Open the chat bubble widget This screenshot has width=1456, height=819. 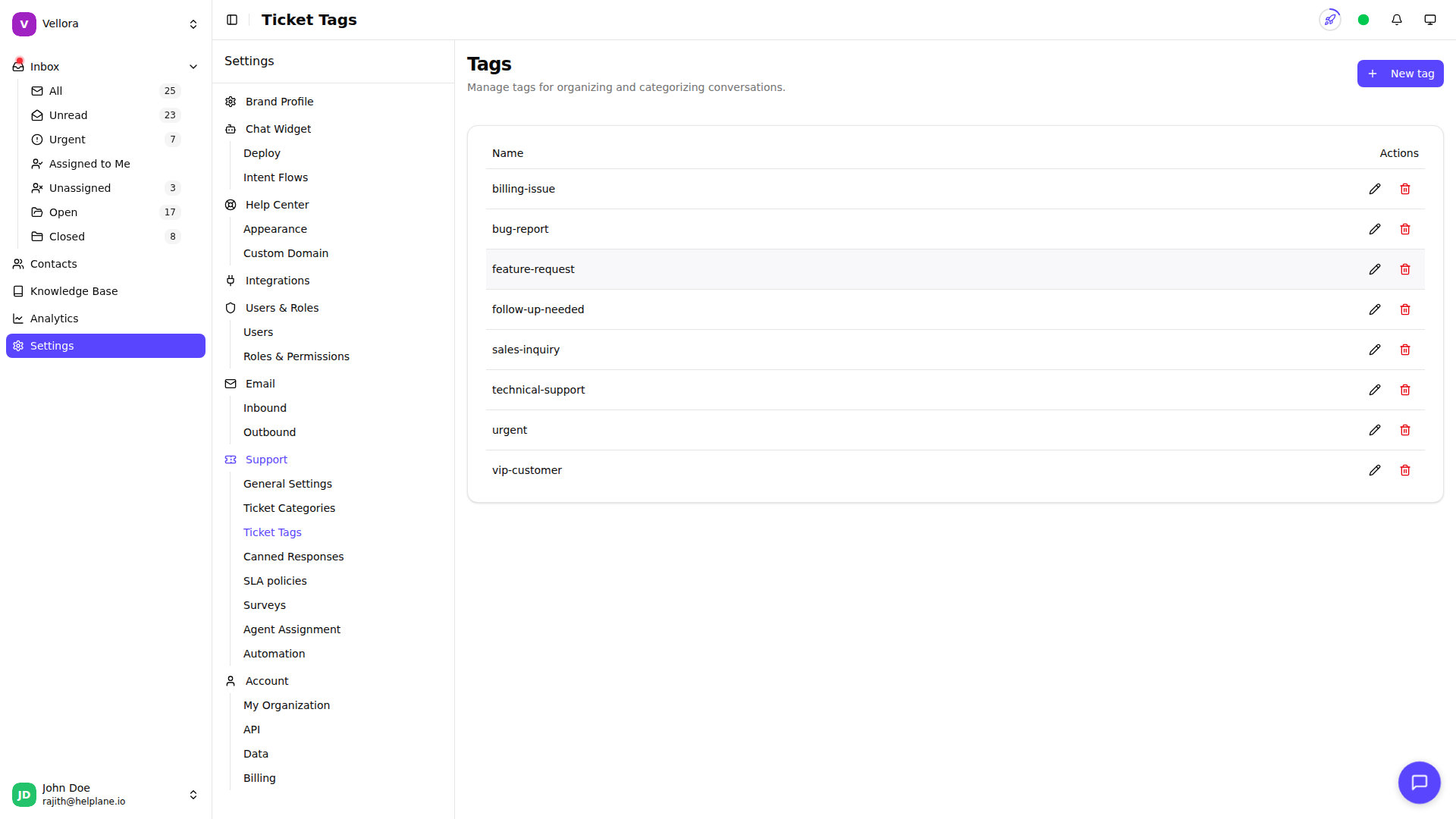click(x=1420, y=783)
